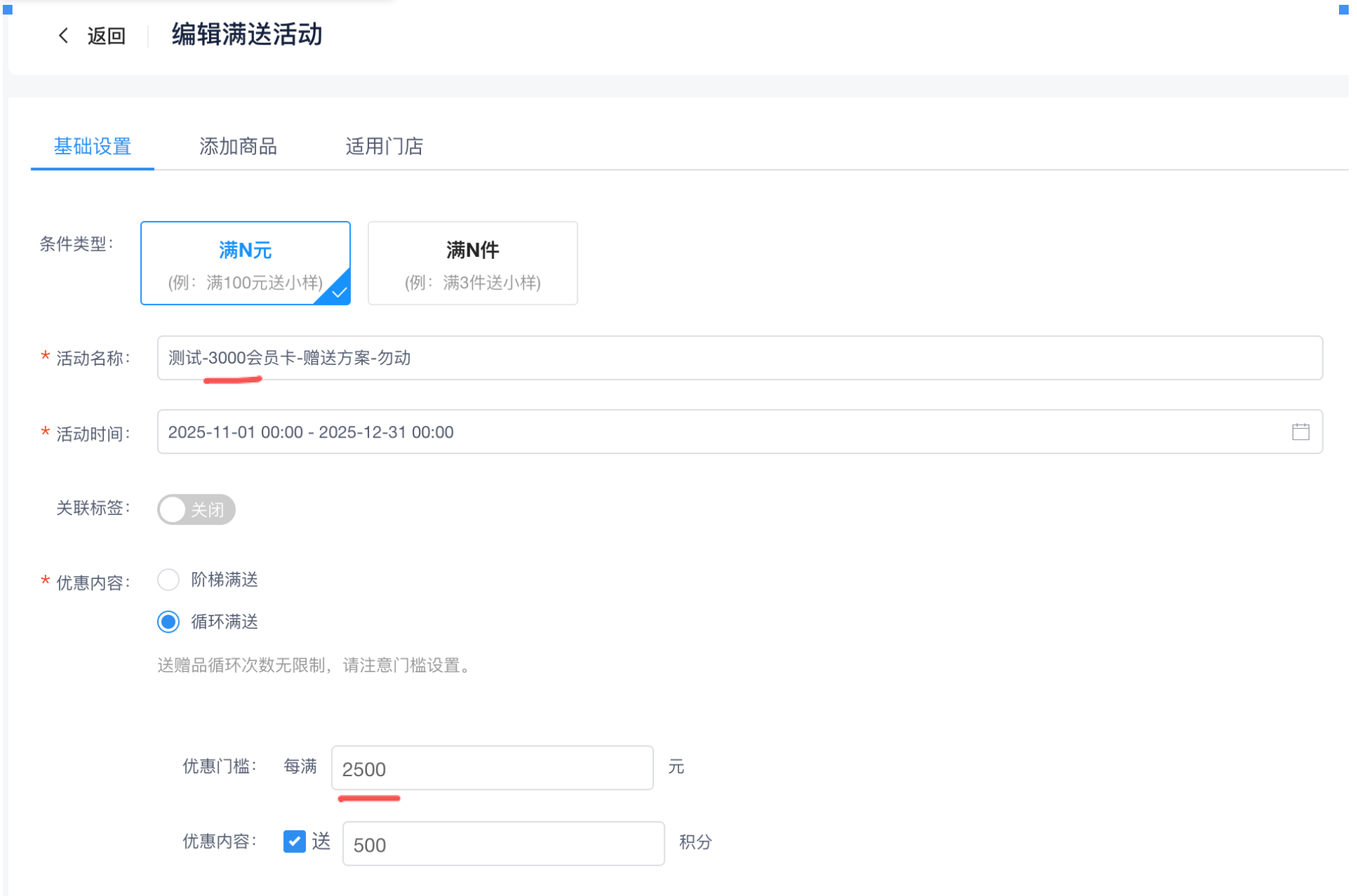This screenshot has width=1357, height=896.
Task: Click the 循环满送 option label
Action: 224,622
